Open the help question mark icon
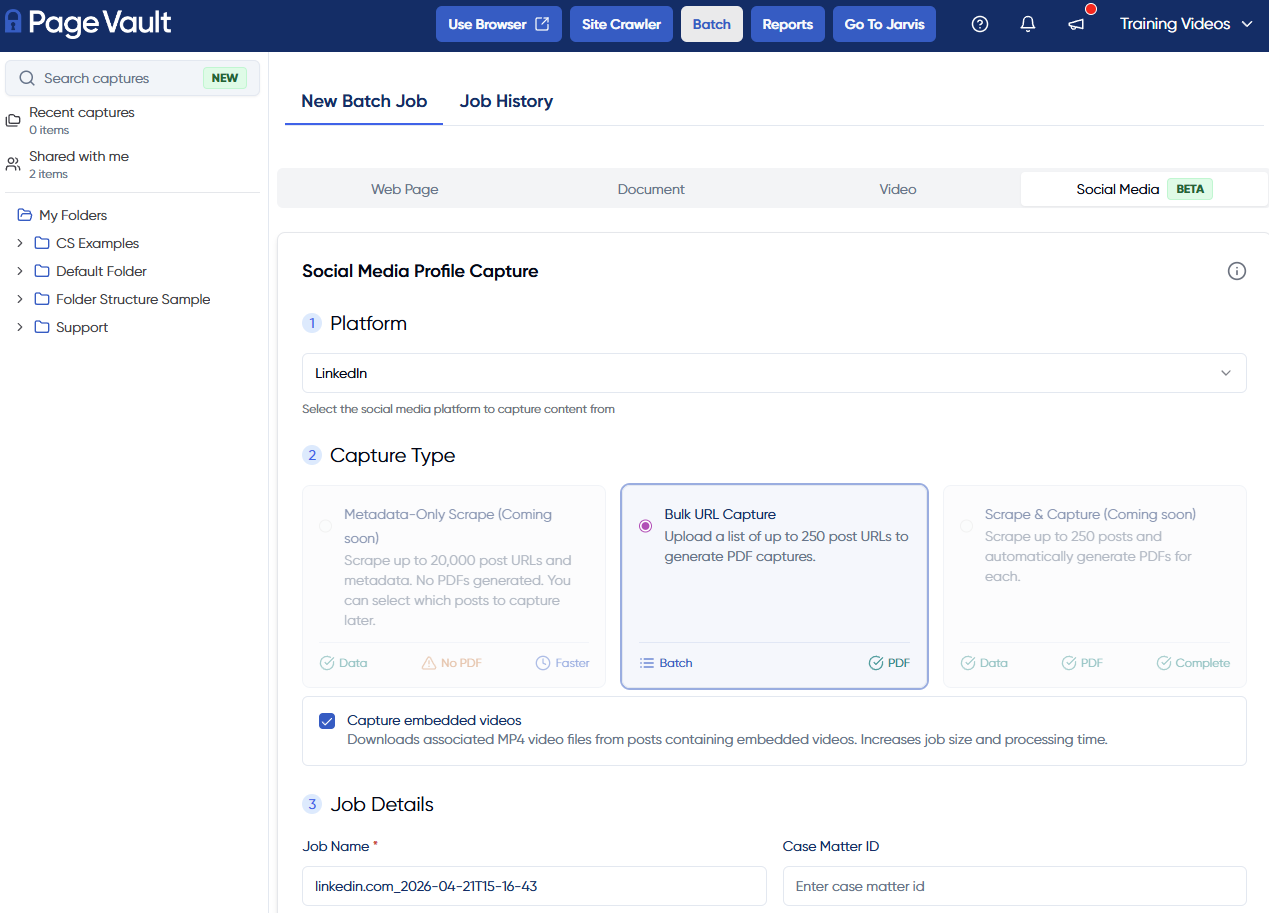Viewport: 1269px width, 913px height. click(x=980, y=24)
